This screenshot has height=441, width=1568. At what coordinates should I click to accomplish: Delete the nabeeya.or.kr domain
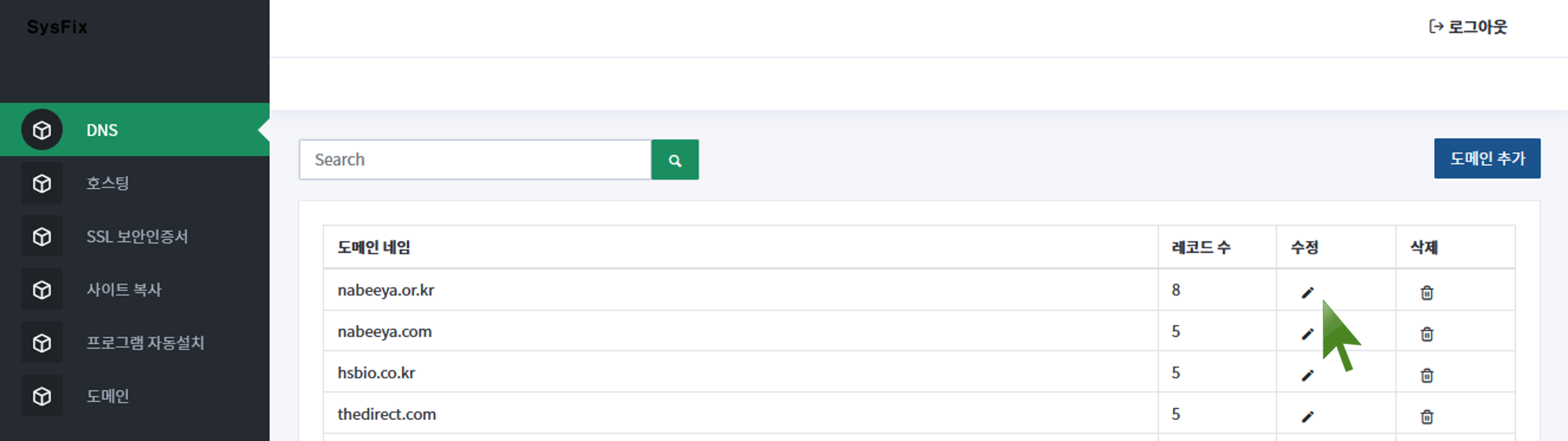[x=1426, y=292]
